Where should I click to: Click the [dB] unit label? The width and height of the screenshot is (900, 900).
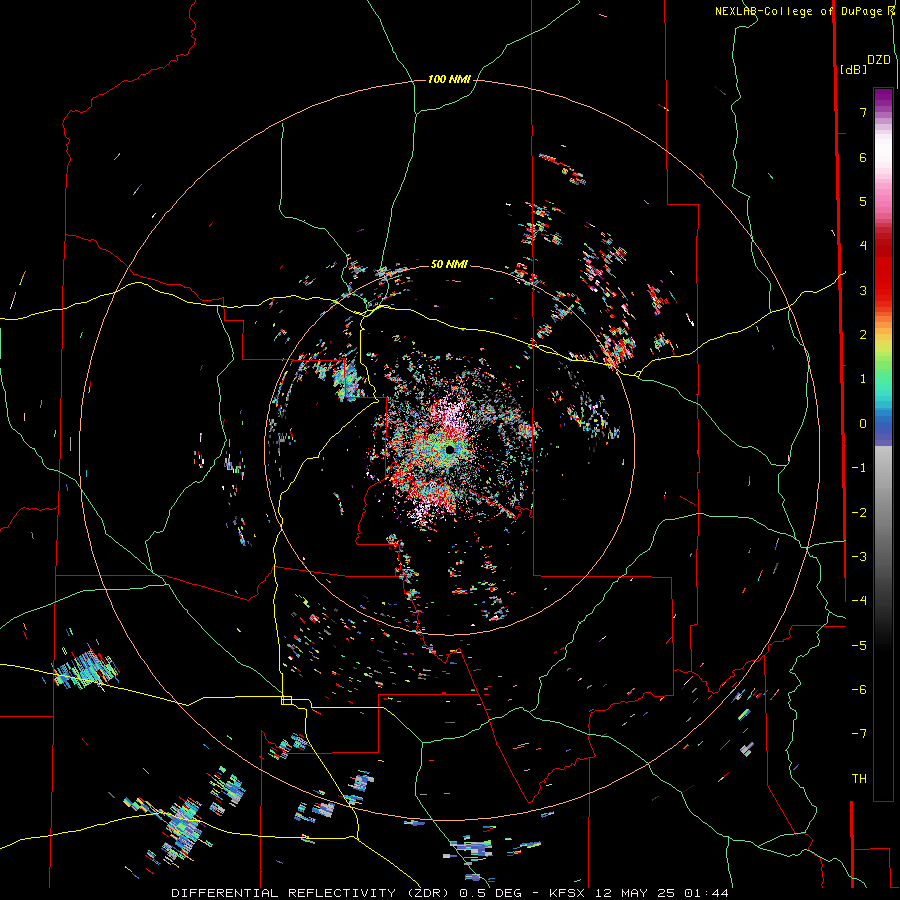[x=853, y=69]
